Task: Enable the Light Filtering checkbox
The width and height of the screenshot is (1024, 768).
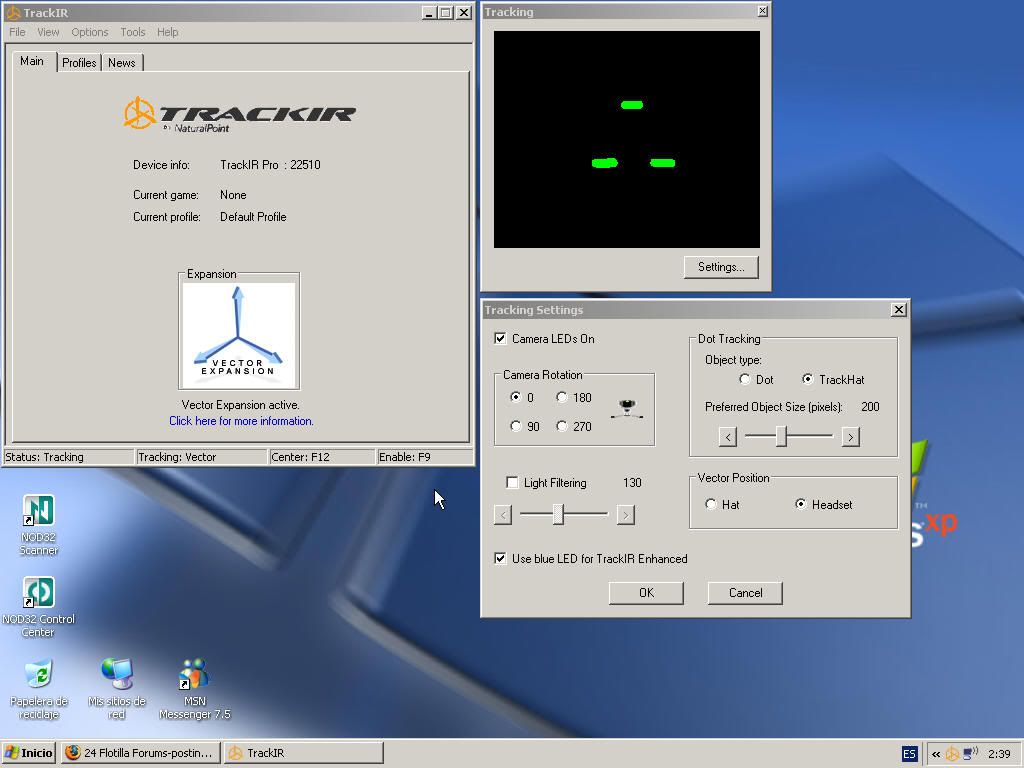Action: (x=513, y=483)
